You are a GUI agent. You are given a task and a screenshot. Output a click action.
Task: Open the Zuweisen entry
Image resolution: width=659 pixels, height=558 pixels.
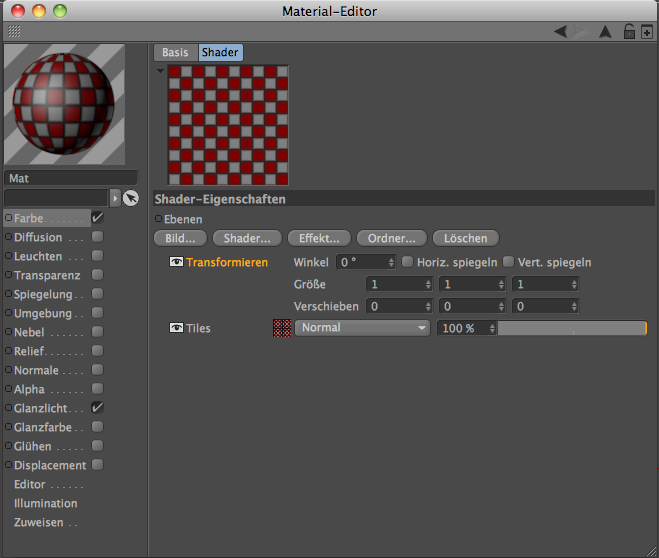coord(39,522)
